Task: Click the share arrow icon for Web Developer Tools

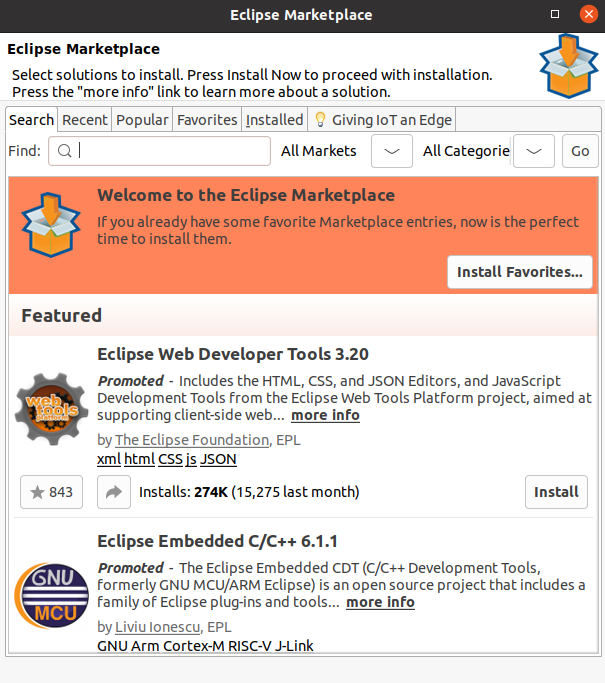Action: [x=113, y=492]
